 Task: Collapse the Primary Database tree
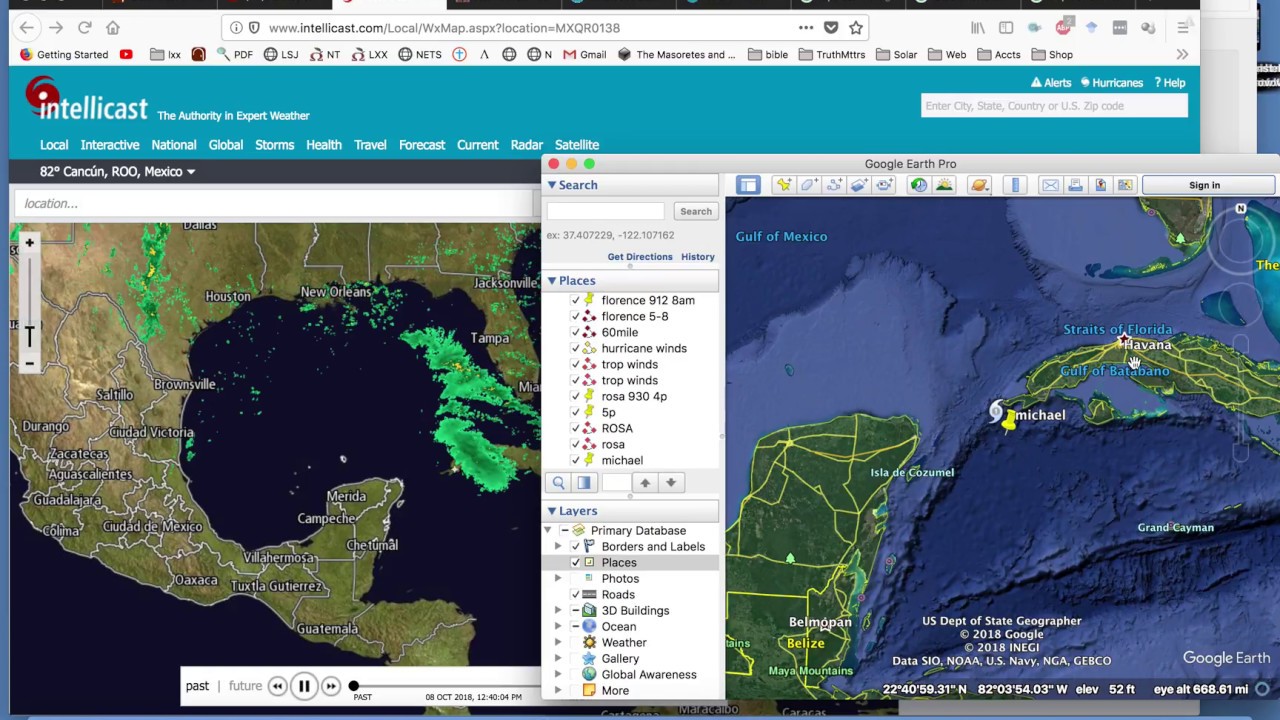pos(547,531)
